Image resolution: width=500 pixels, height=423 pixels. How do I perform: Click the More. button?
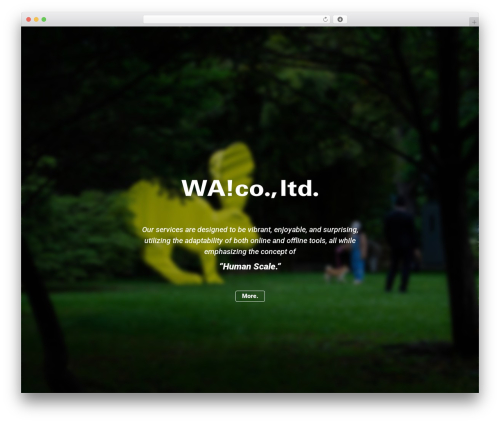[250, 296]
